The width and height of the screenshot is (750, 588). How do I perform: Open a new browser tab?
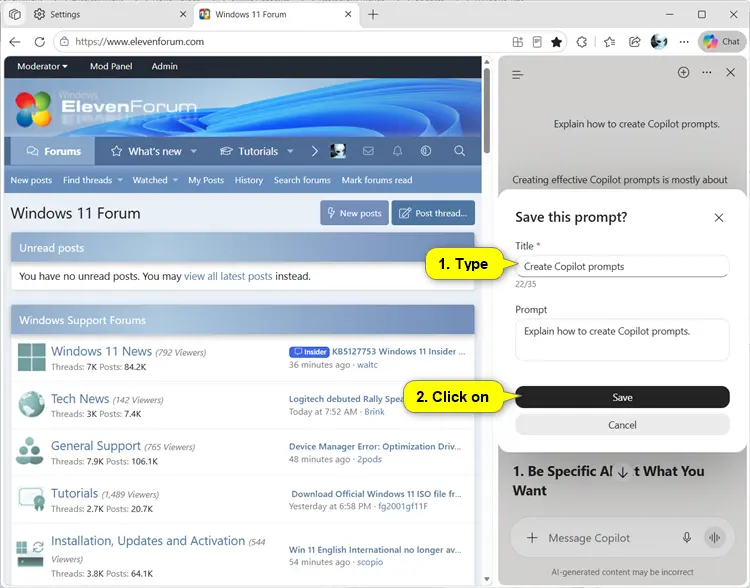(373, 14)
